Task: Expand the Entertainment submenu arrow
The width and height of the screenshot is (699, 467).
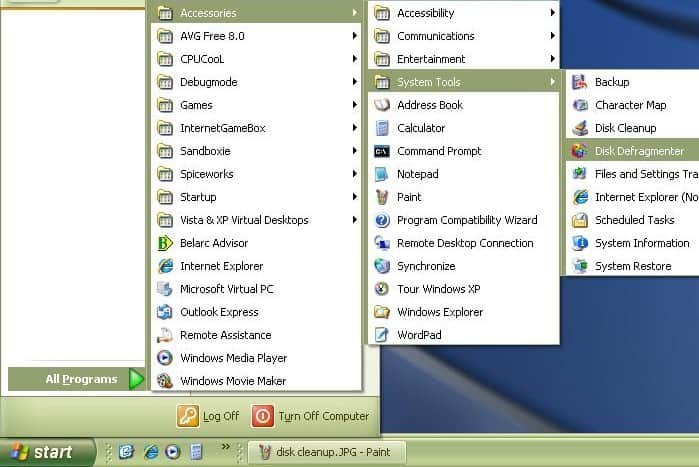Action: (x=552, y=59)
